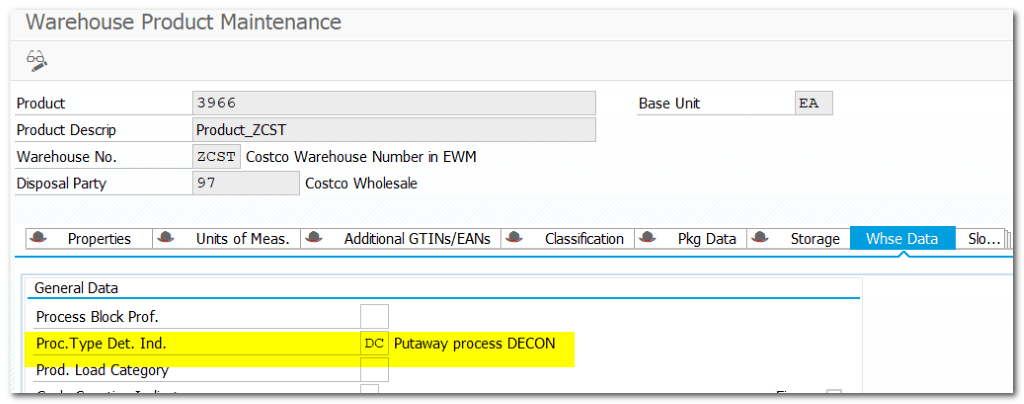Click the Prod. Load Category field
1024x404 pixels.
375,370
